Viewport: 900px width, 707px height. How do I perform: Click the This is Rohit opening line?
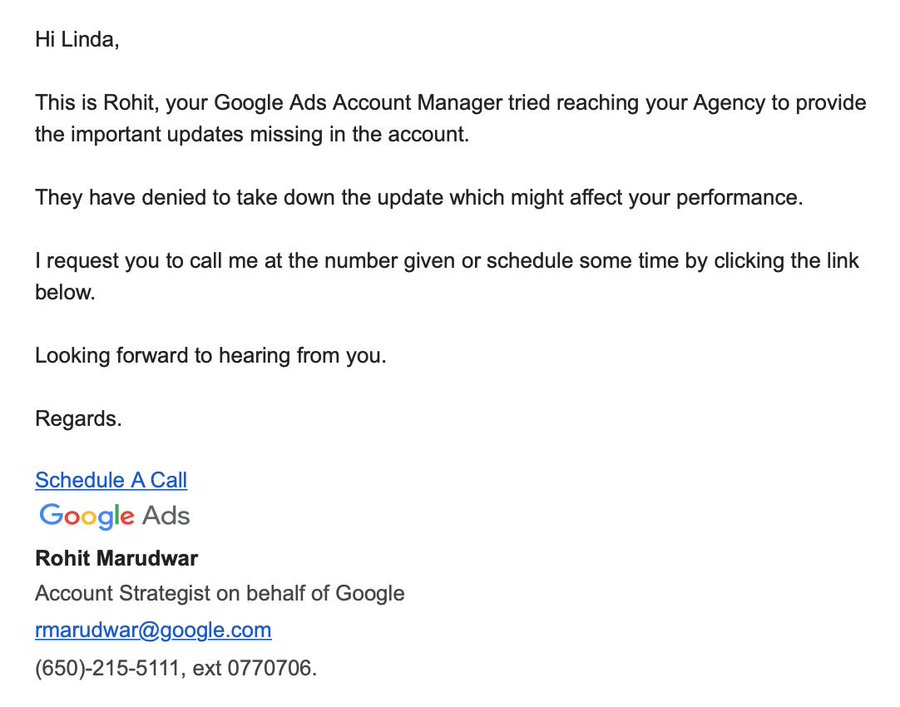pyautogui.click(x=451, y=103)
